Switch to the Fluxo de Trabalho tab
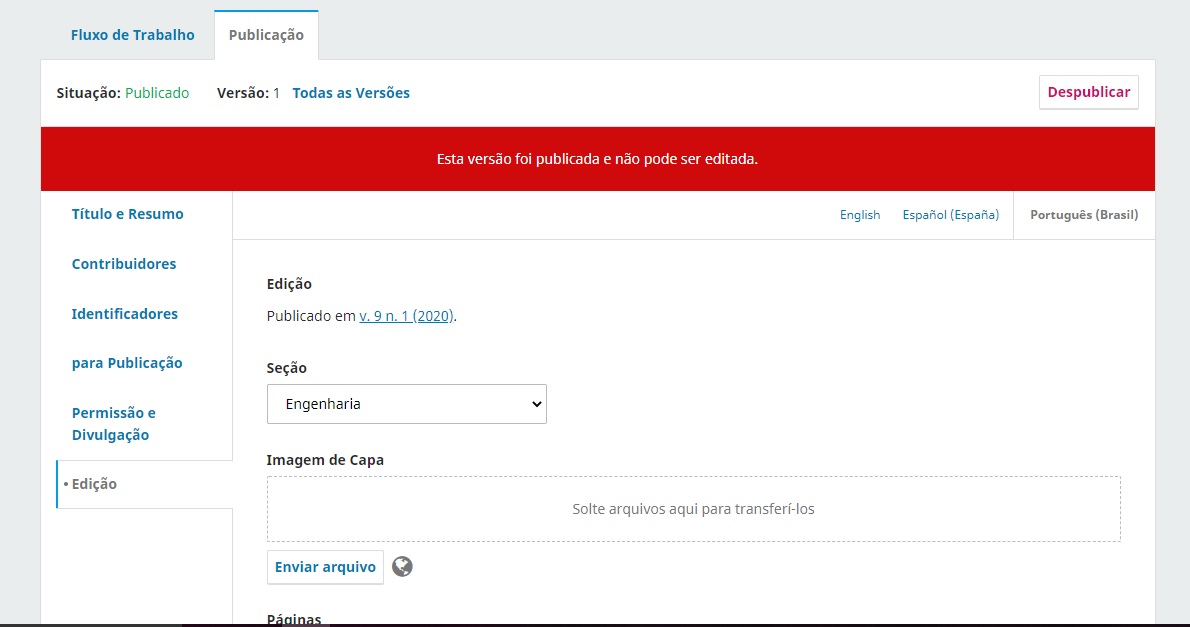Screen dimensions: 1190x627 pyautogui.click(x=132, y=35)
